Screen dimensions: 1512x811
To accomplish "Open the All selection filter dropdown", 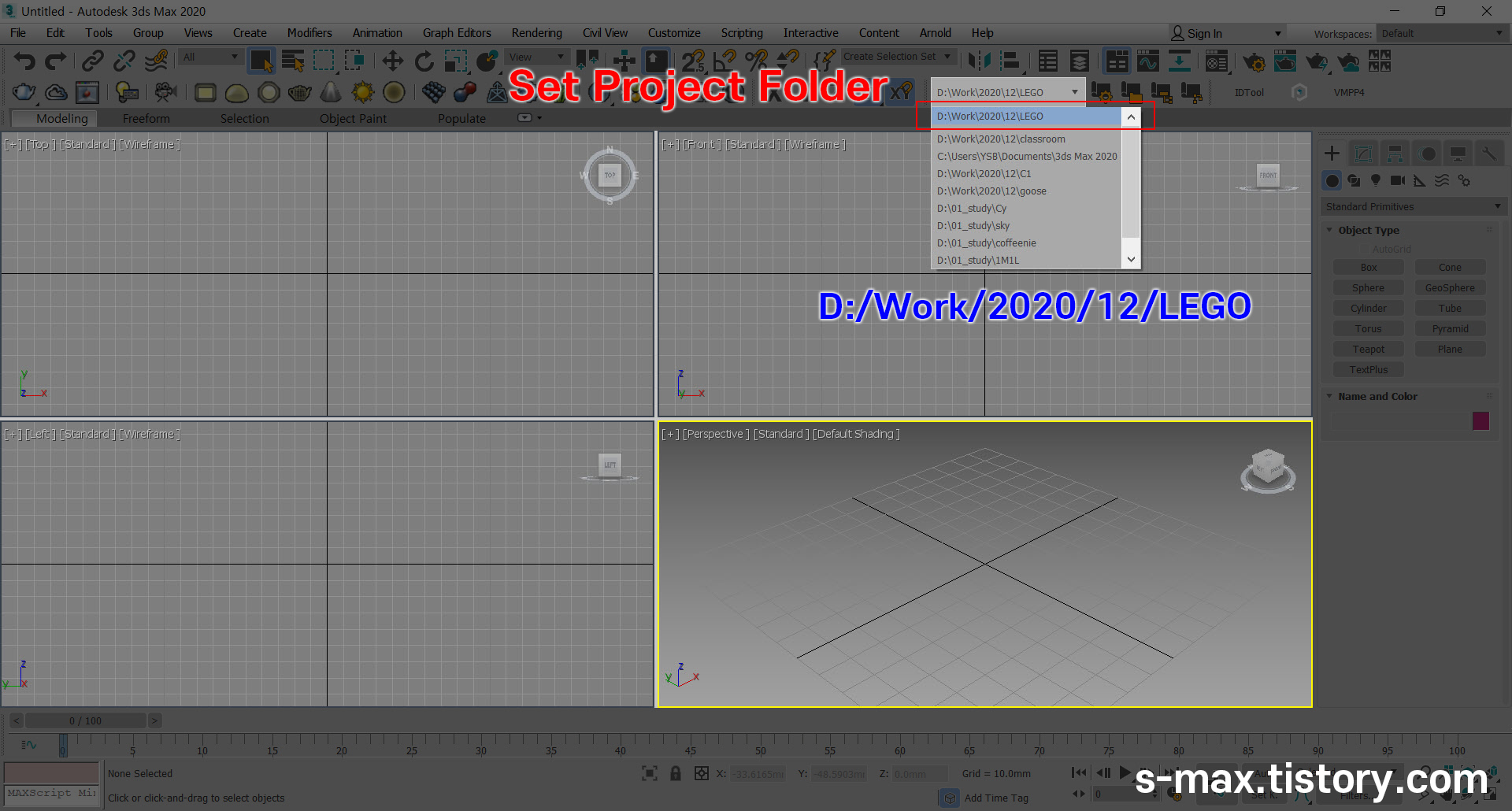I will click(210, 57).
